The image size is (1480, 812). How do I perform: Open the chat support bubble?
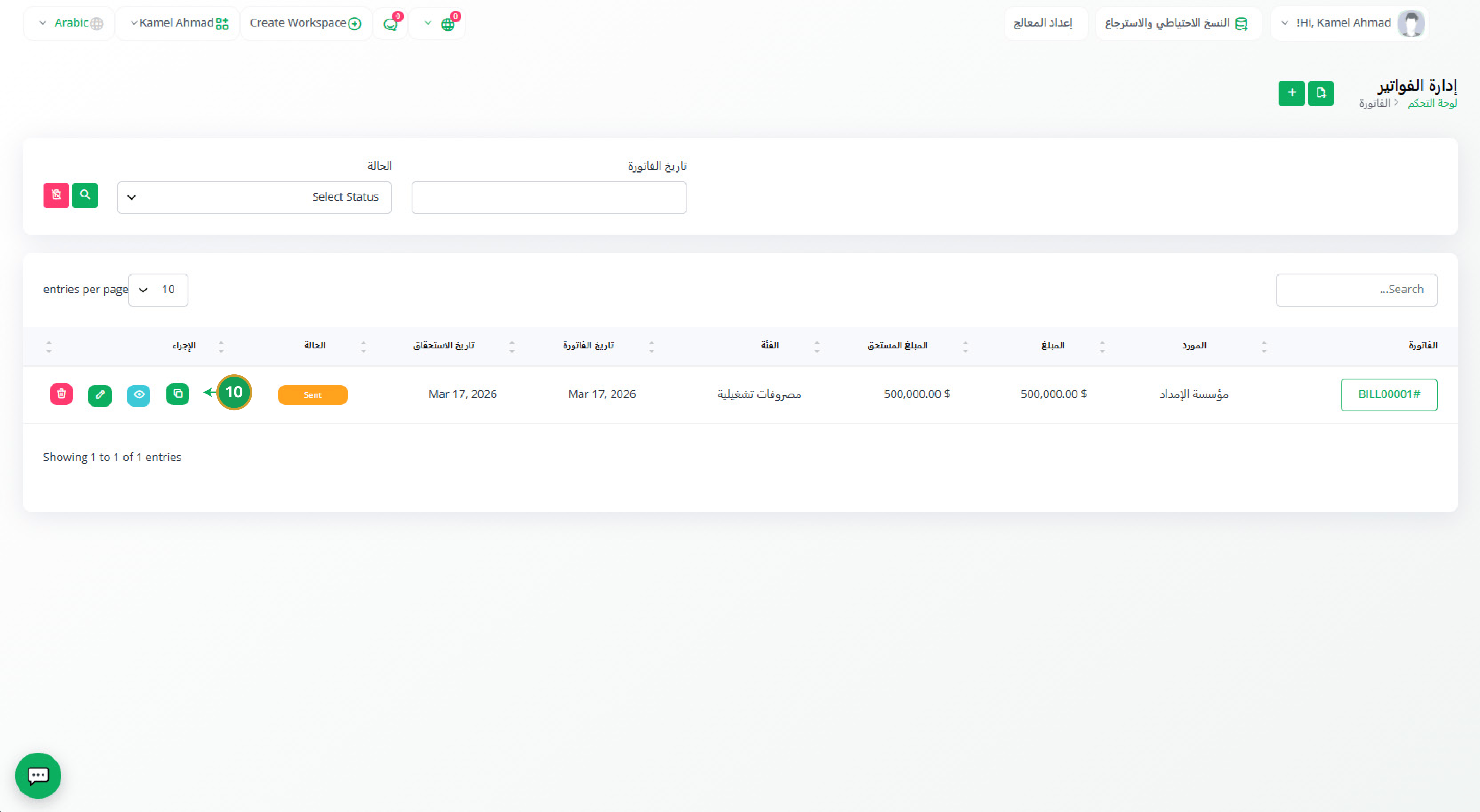pos(38,775)
